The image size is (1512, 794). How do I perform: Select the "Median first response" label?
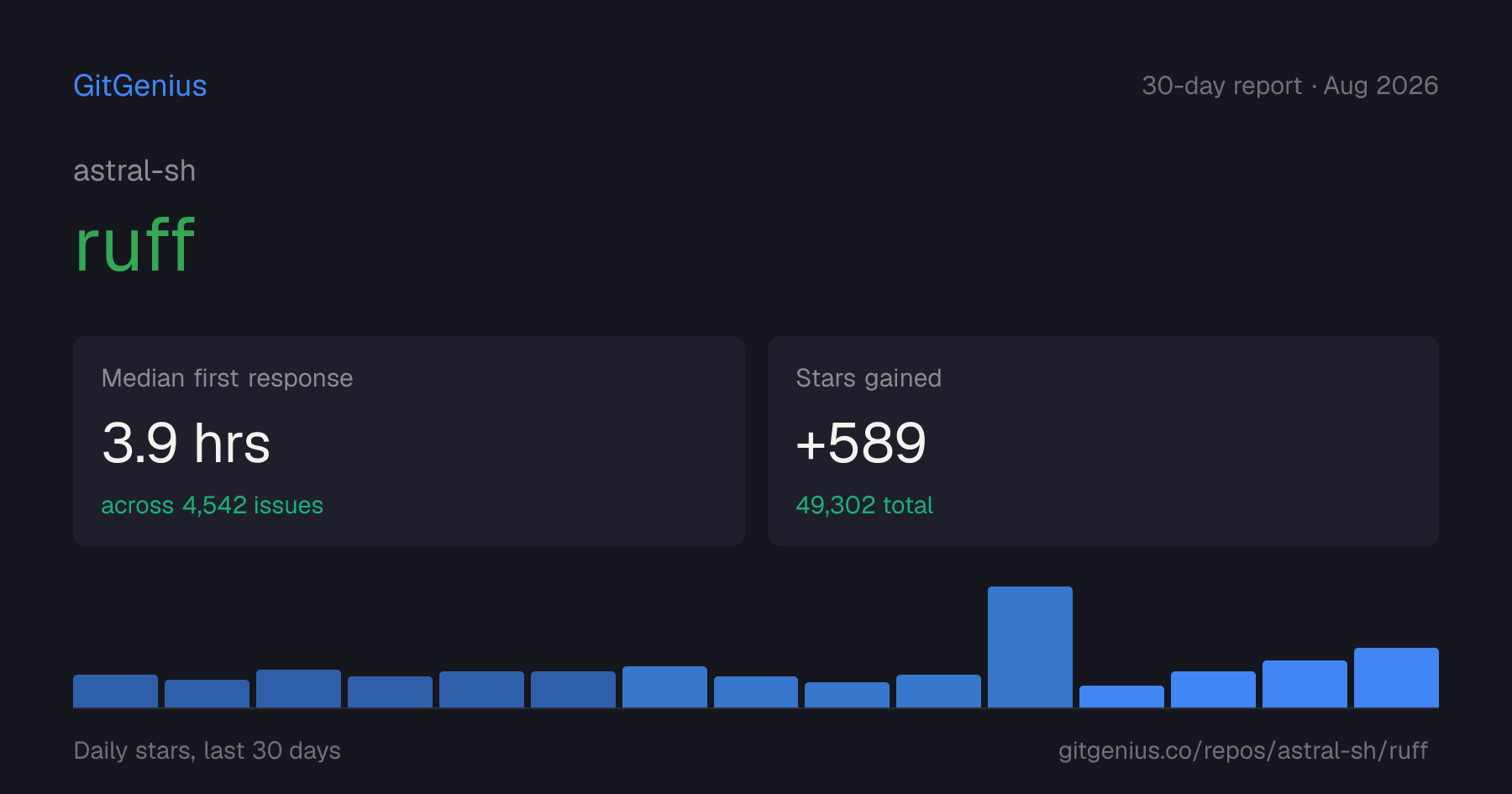click(x=227, y=378)
